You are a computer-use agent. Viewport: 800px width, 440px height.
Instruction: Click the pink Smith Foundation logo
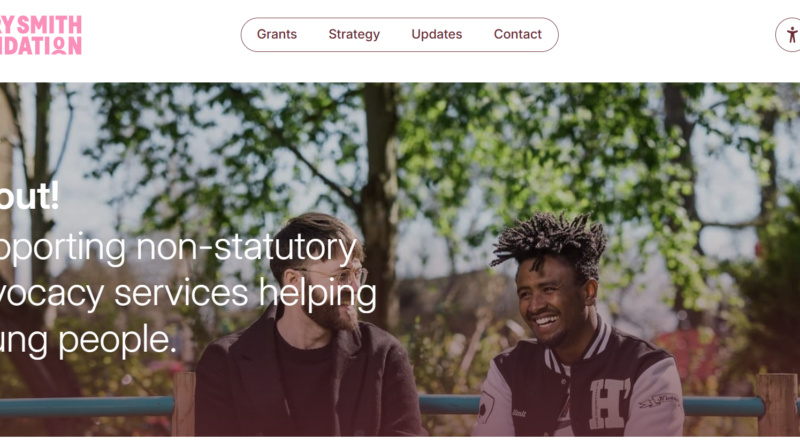click(40, 35)
